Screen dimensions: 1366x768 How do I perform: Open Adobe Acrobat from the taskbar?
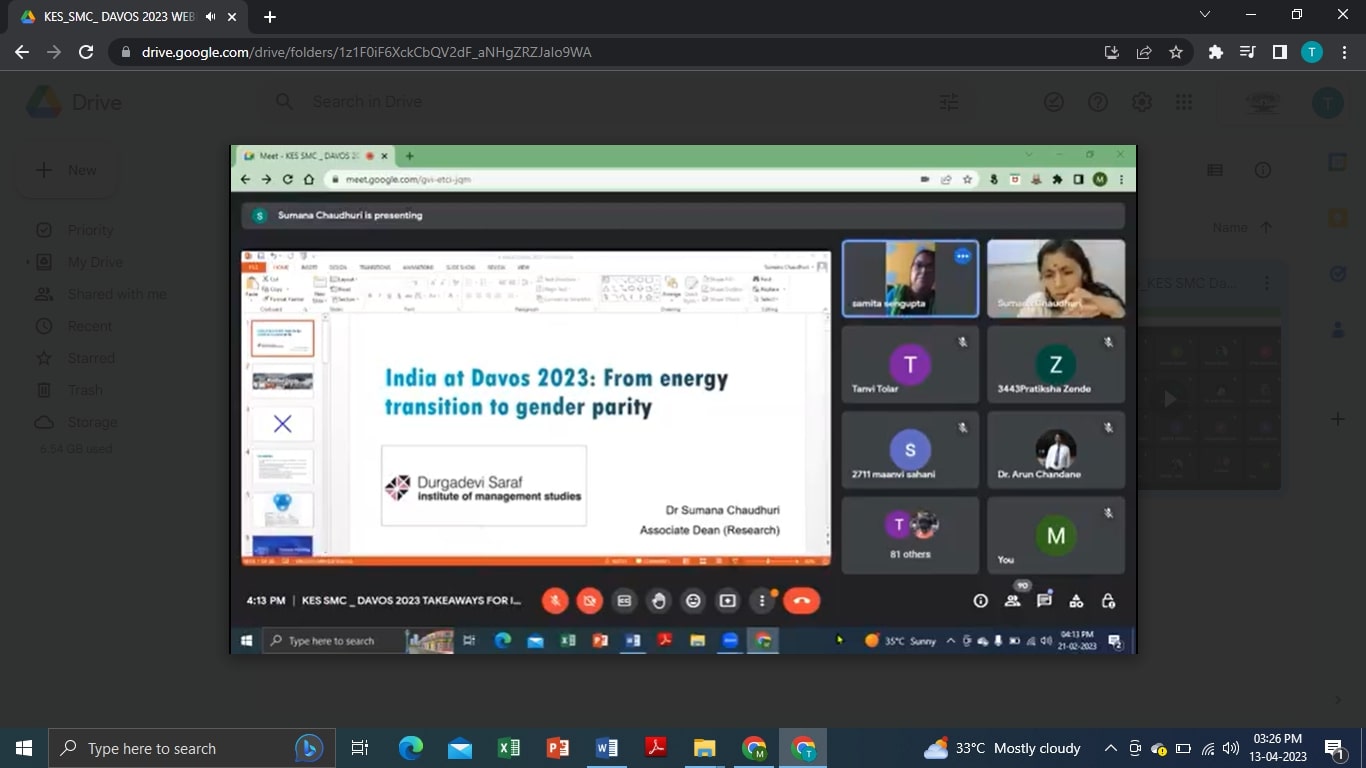point(656,748)
